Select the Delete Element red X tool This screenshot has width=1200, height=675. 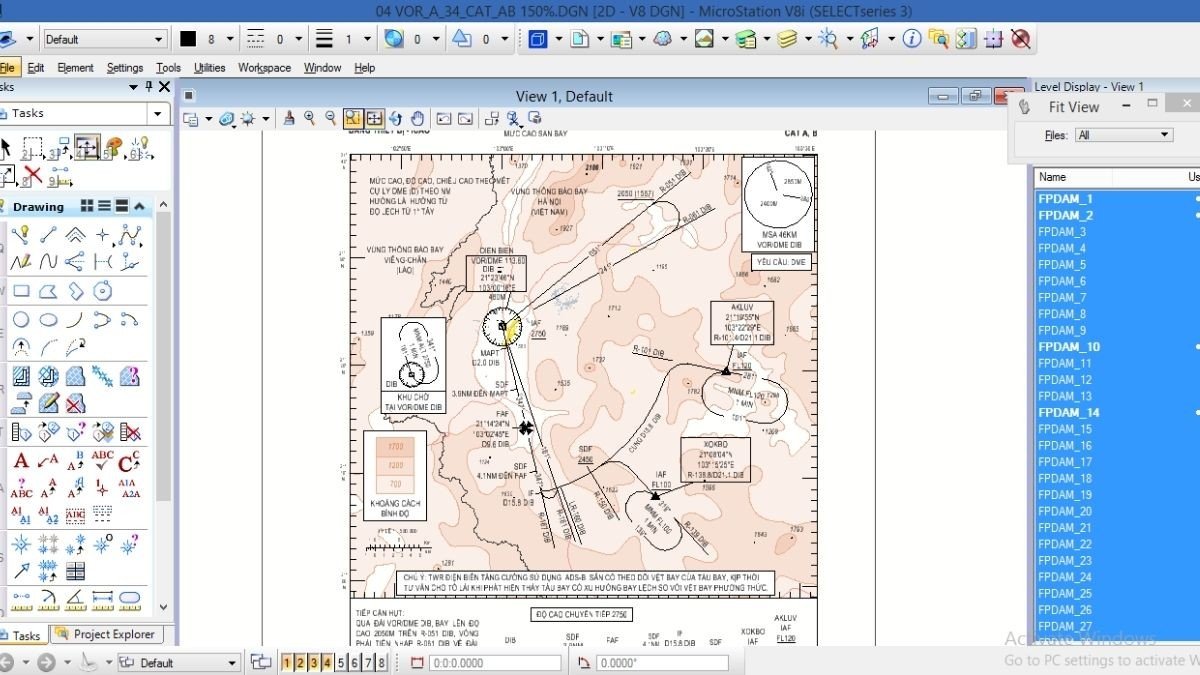pos(32,176)
